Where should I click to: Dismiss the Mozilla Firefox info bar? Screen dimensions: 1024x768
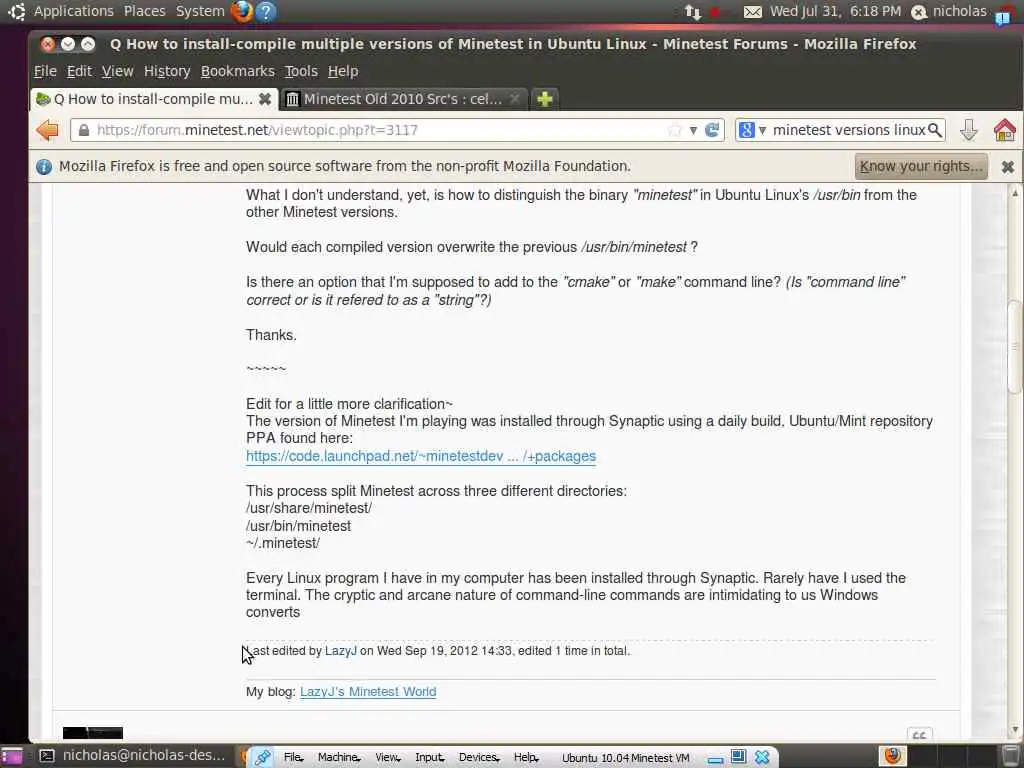coord(1008,167)
